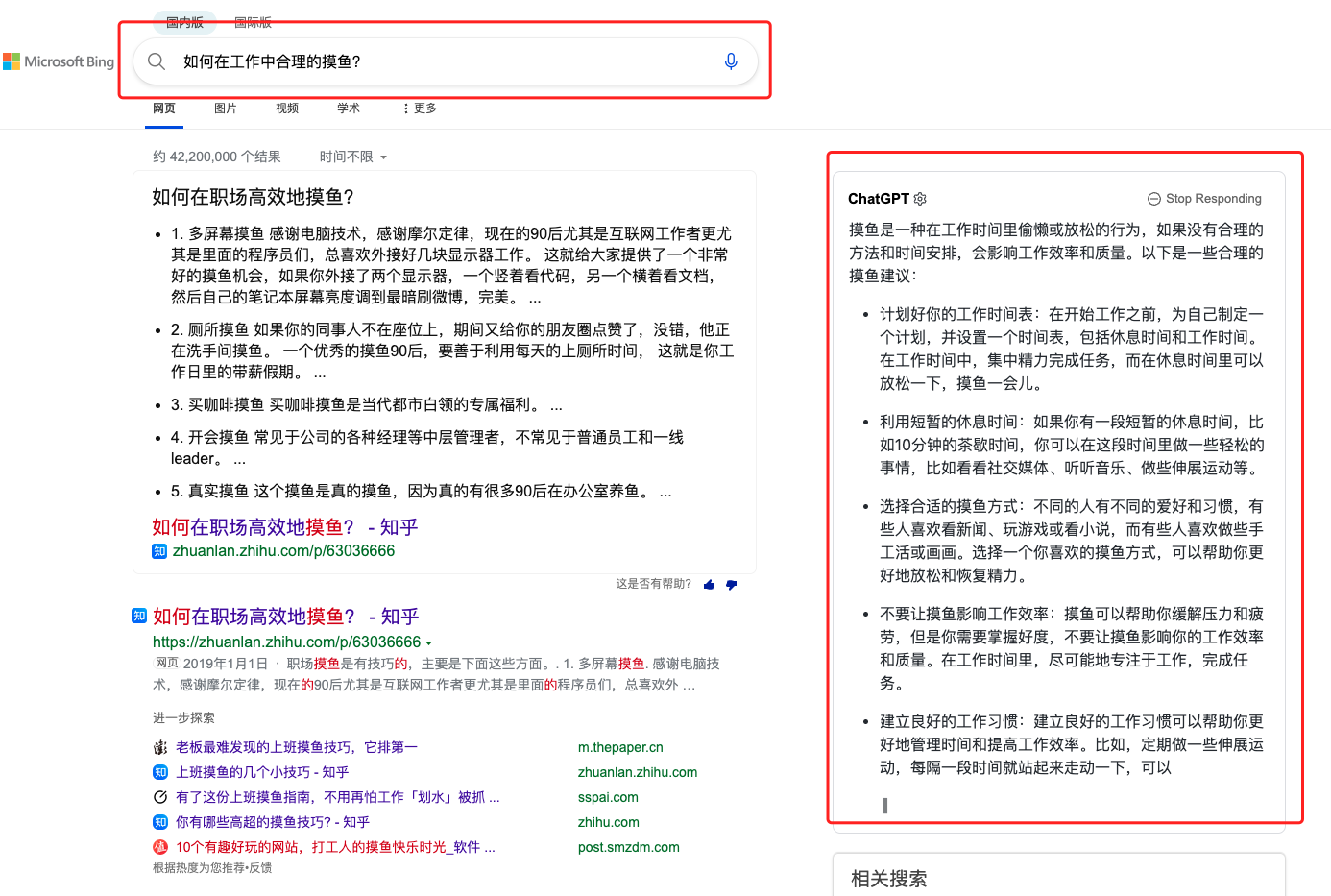The image size is (1331, 896).
Task: Click the ChatGPT panel title
Action: point(879,199)
